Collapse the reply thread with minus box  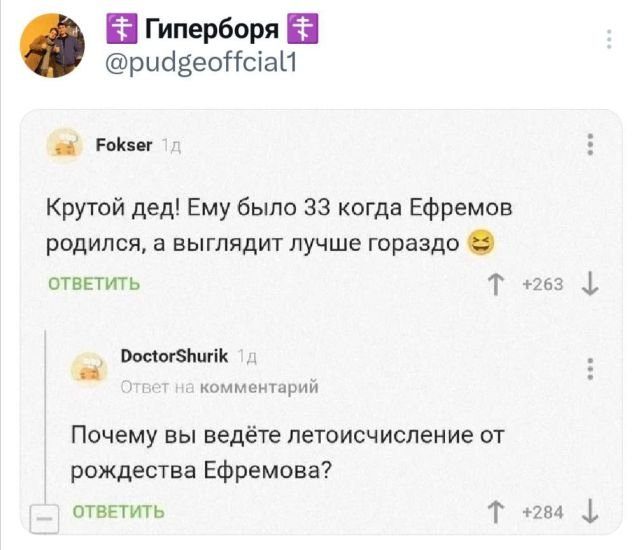pyautogui.click(x=44, y=518)
